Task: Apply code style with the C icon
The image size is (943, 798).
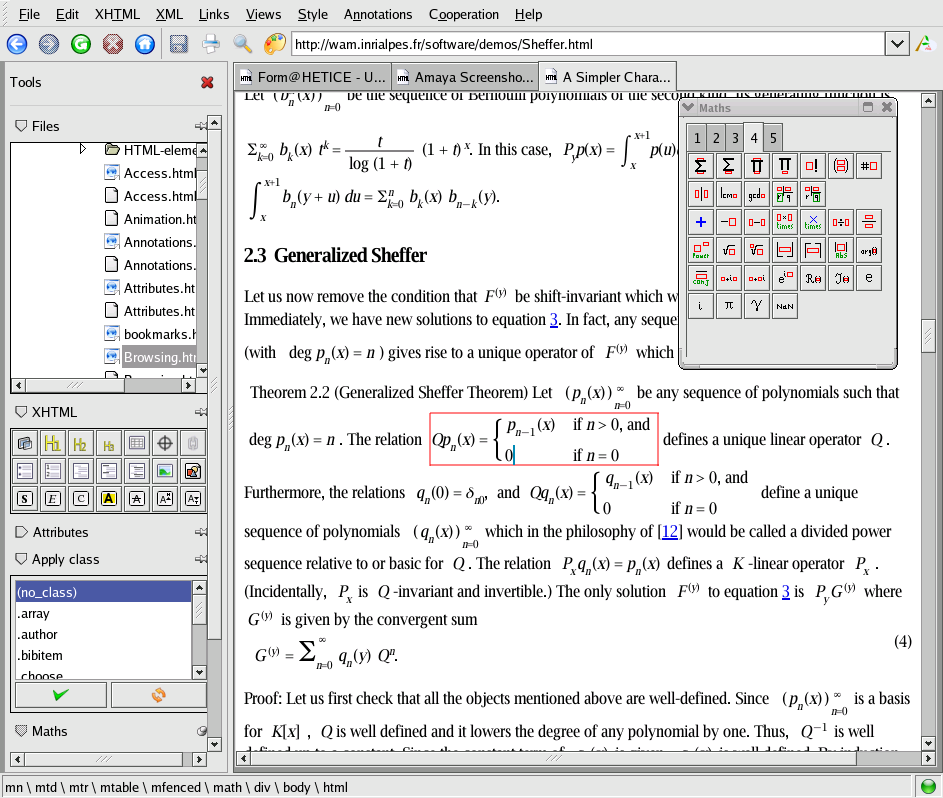Action: point(81,499)
